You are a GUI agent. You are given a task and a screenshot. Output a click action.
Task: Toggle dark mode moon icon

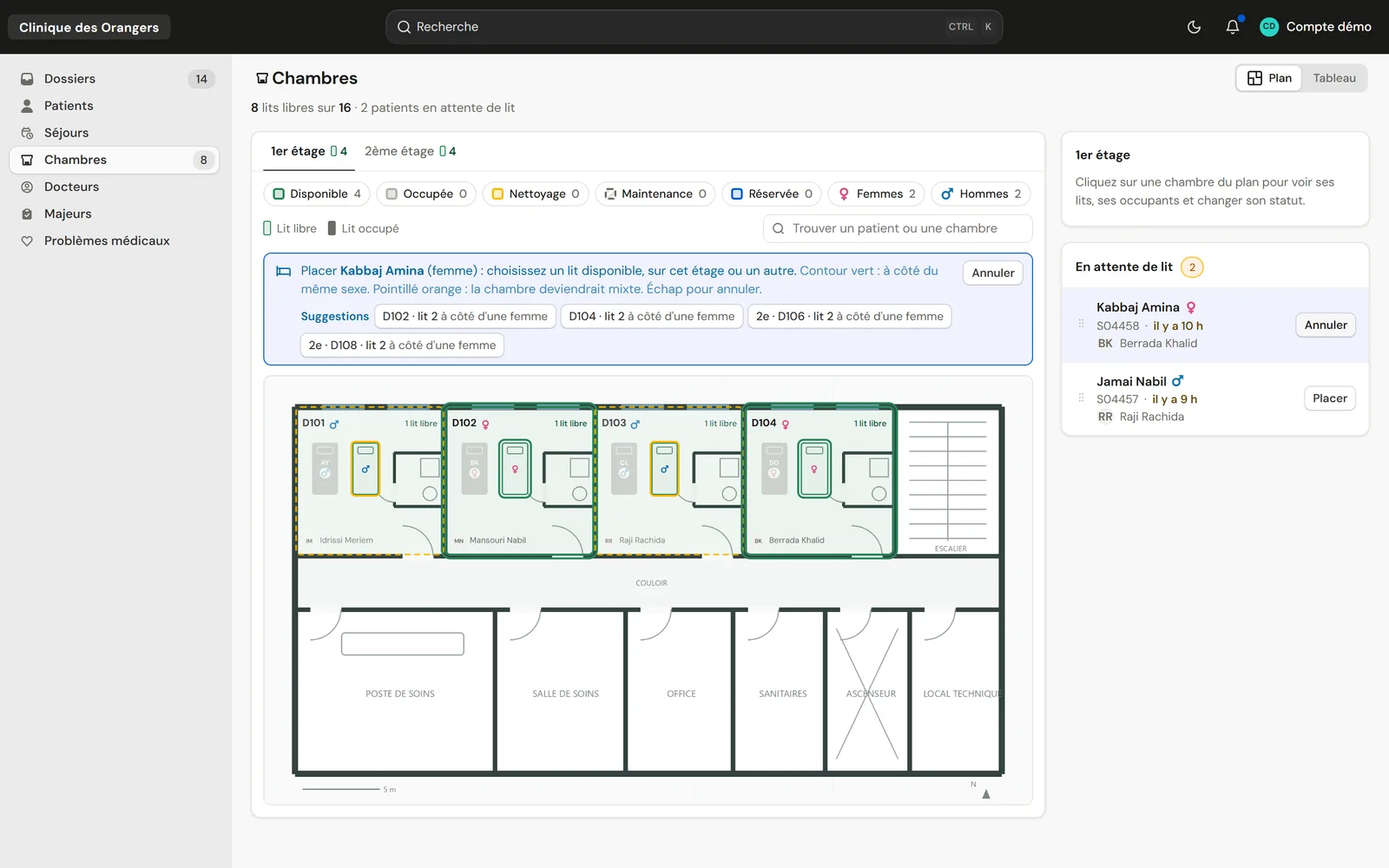click(1194, 27)
